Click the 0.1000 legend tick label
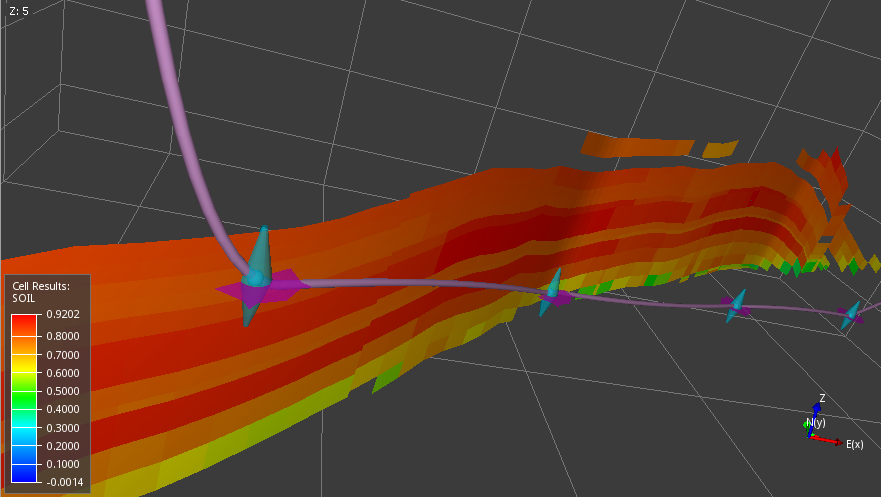The height and width of the screenshot is (497, 881). 63,464
